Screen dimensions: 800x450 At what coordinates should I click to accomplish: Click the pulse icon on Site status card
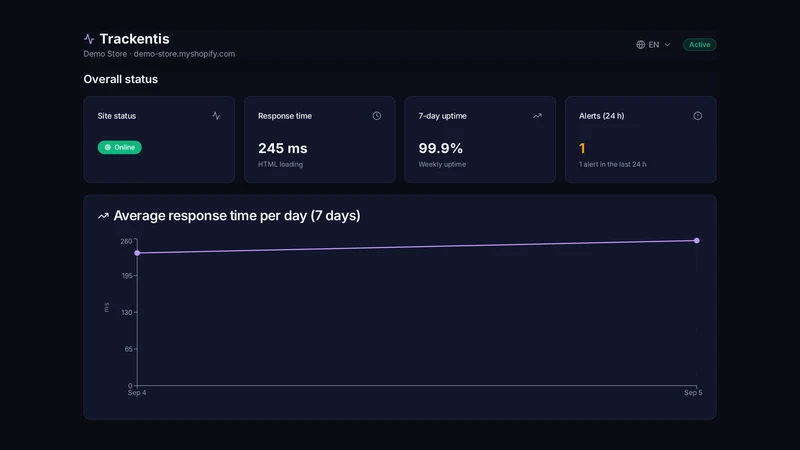[216, 116]
